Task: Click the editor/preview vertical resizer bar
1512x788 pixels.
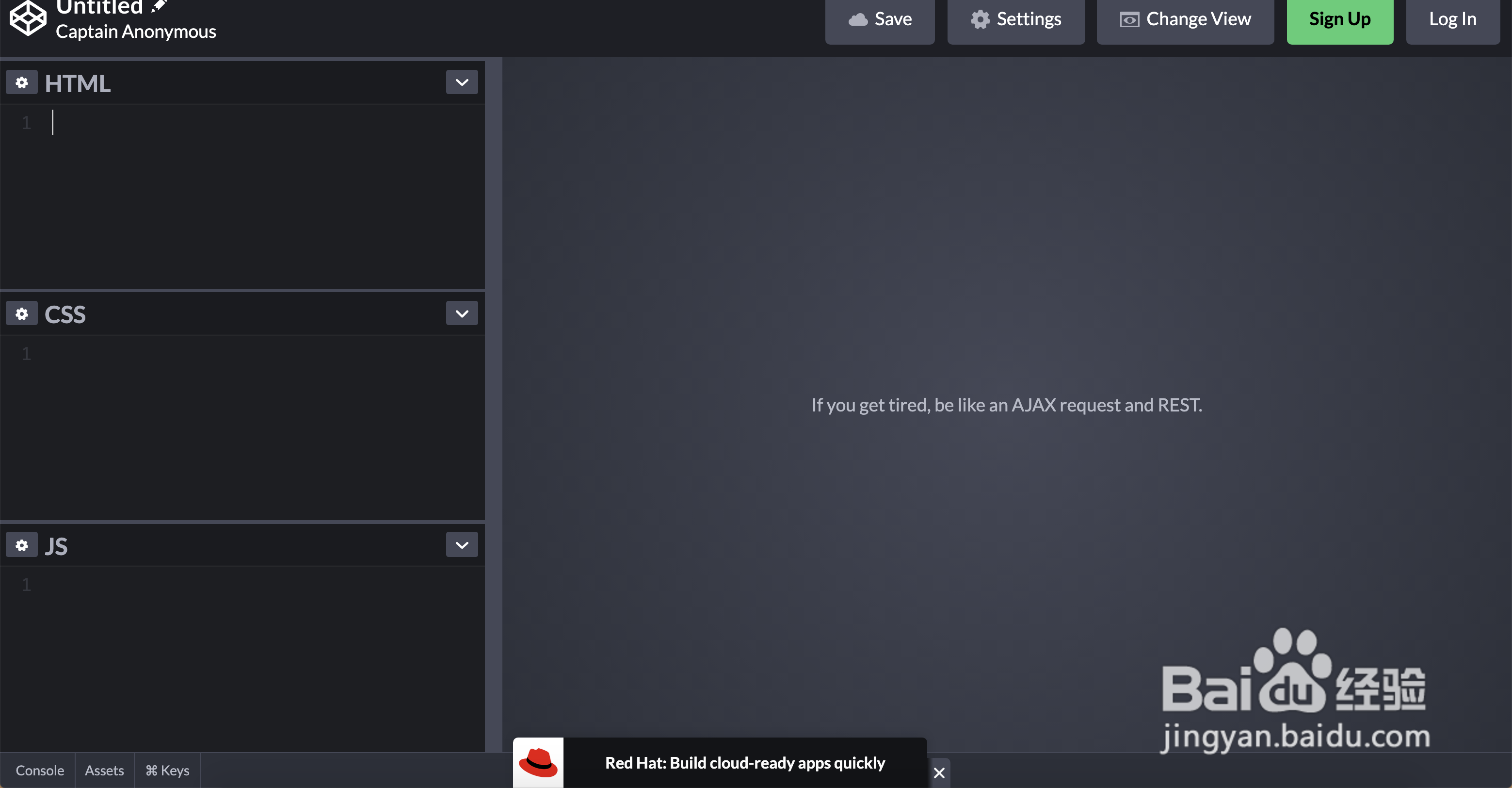Action: [x=494, y=405]
